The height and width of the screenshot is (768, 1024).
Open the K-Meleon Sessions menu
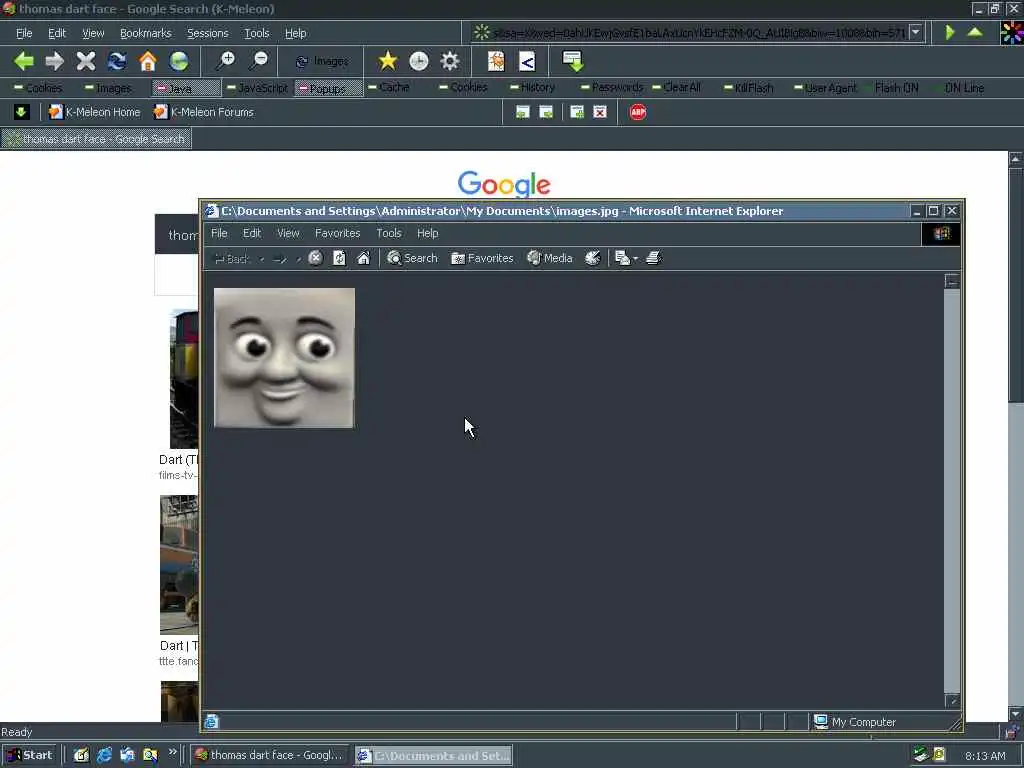click(208, 33)
